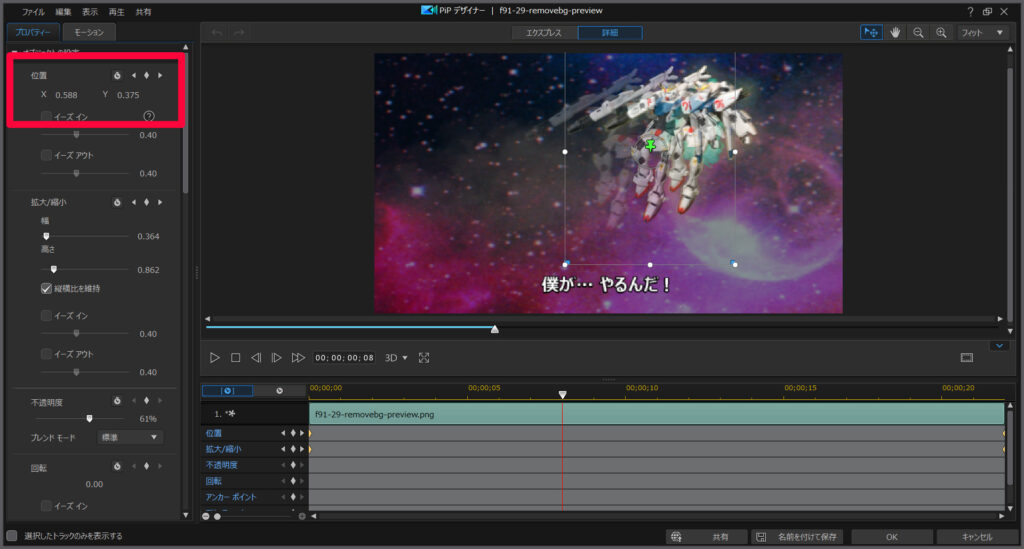The width and height of the screenshot is (1024, 549).
Task: Open ease-in help tooltip icon
Action: 149,116
